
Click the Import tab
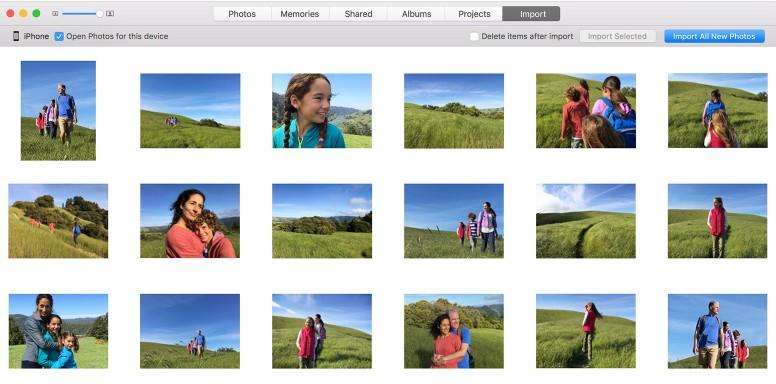point(531,14)
